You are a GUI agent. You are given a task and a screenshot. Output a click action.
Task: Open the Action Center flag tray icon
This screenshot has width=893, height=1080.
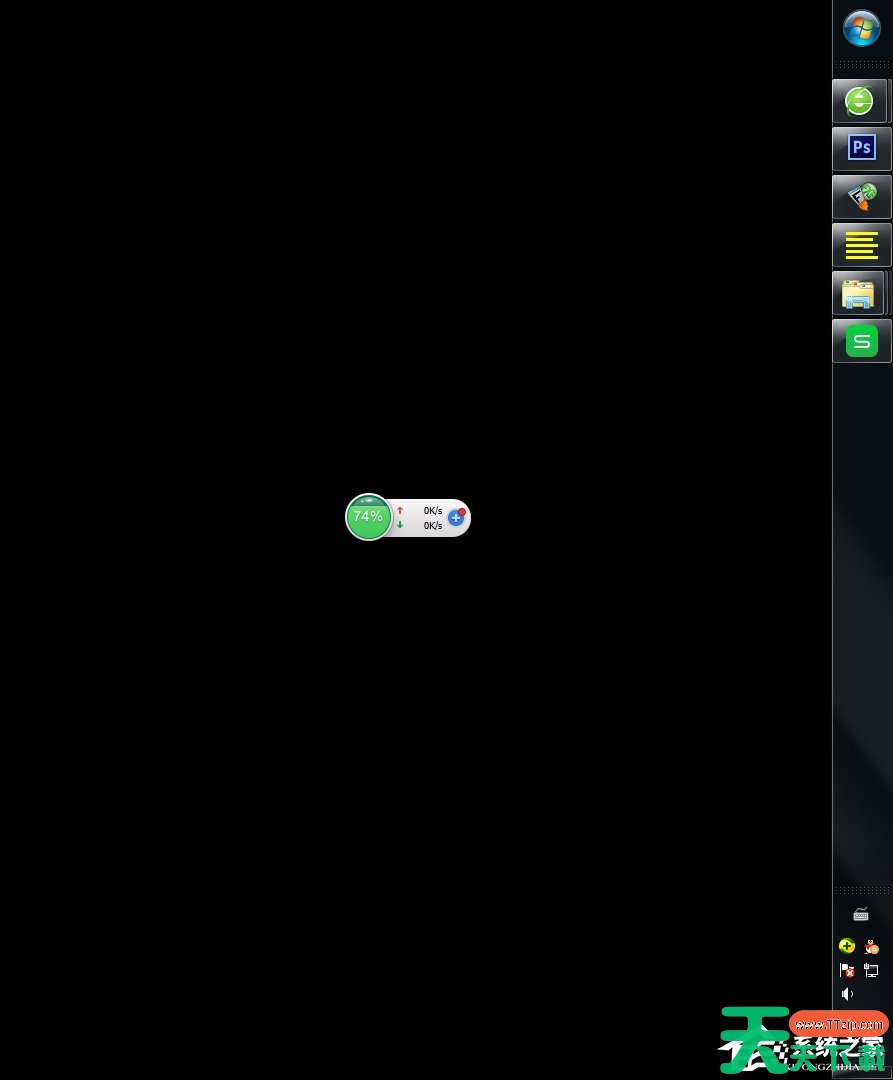point(847,970)
